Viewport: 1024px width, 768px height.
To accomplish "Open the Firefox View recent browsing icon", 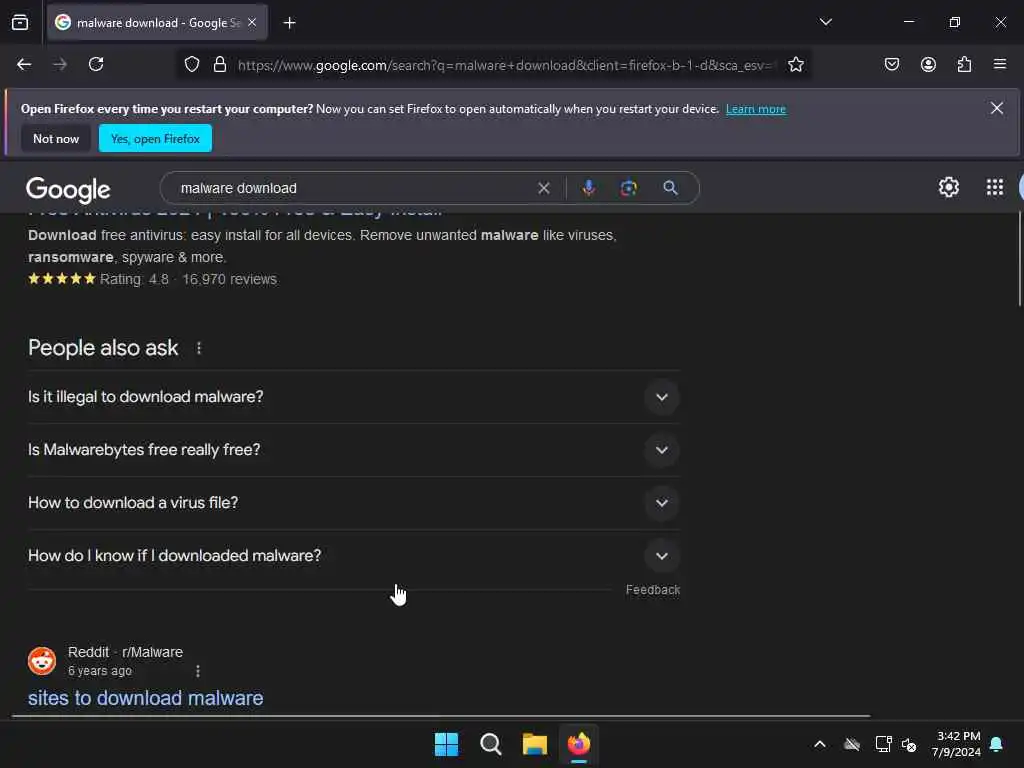I will (20, 23).
